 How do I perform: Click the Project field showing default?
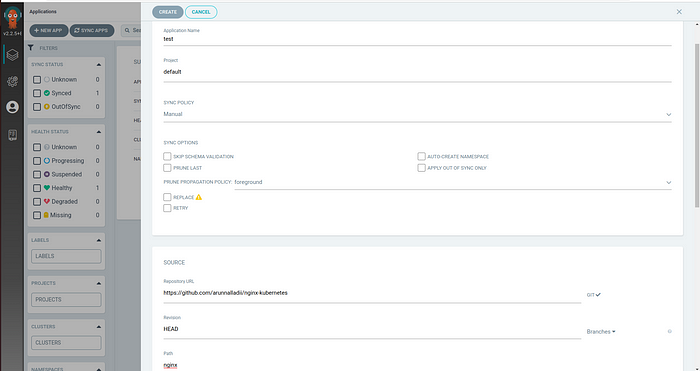(417, 72)
